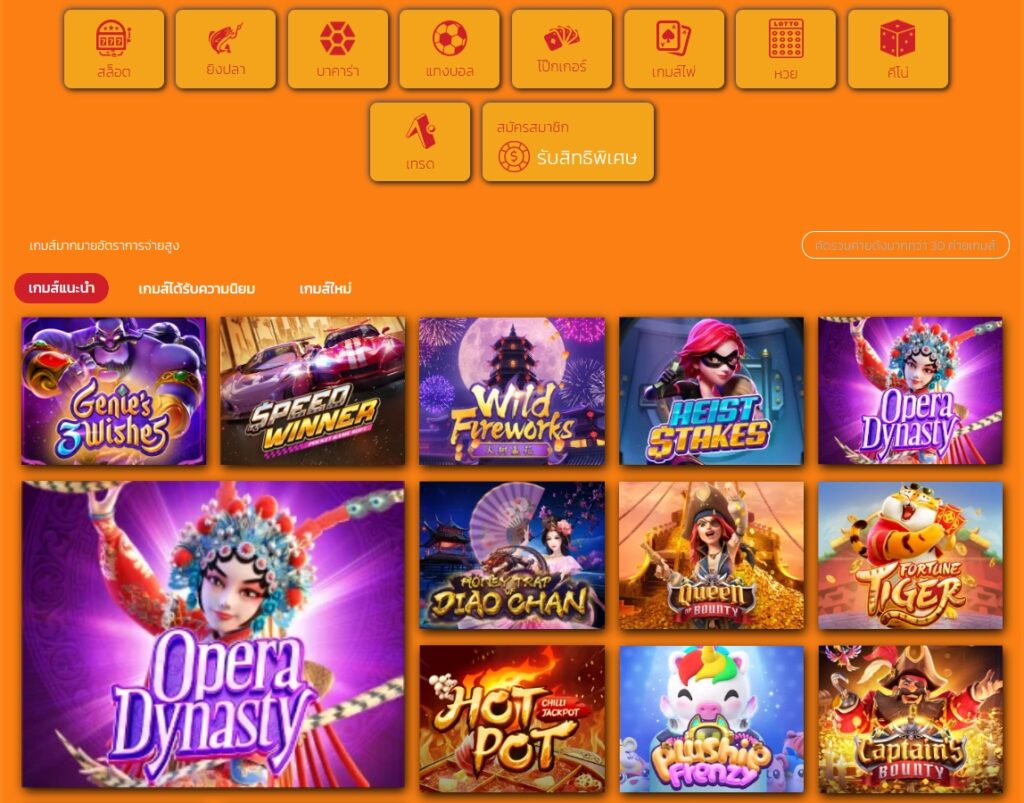Switch to the เกมส์ใหม่ tab
1024x803 pixels.
click(325, 289)
